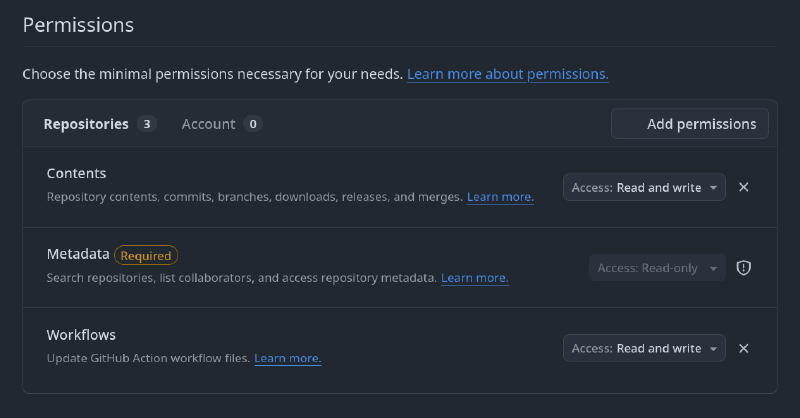This screenshot has width=800, height=418.
Task: Follow the Learn more link under Workflows
Action: pyautogui.click(x=288, y=358)
